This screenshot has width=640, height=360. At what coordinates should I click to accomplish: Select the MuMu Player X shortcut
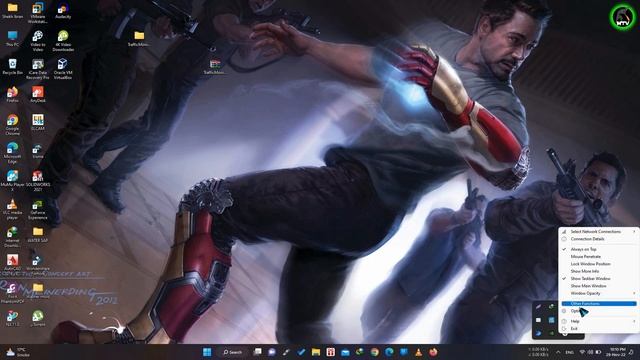pyautogui.click(x=12, y=180)
